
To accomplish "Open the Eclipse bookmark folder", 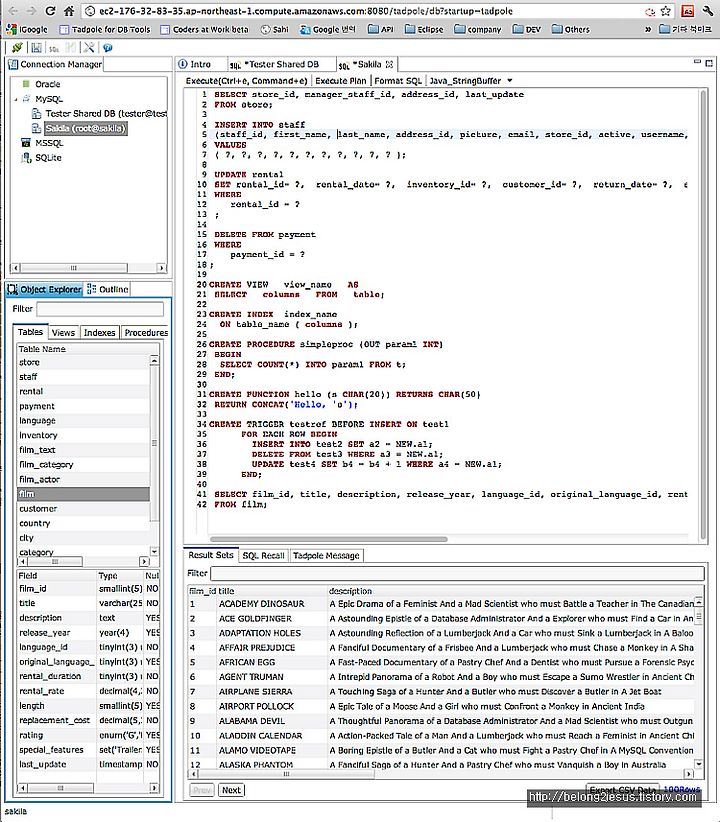I will tap(424, 29).
